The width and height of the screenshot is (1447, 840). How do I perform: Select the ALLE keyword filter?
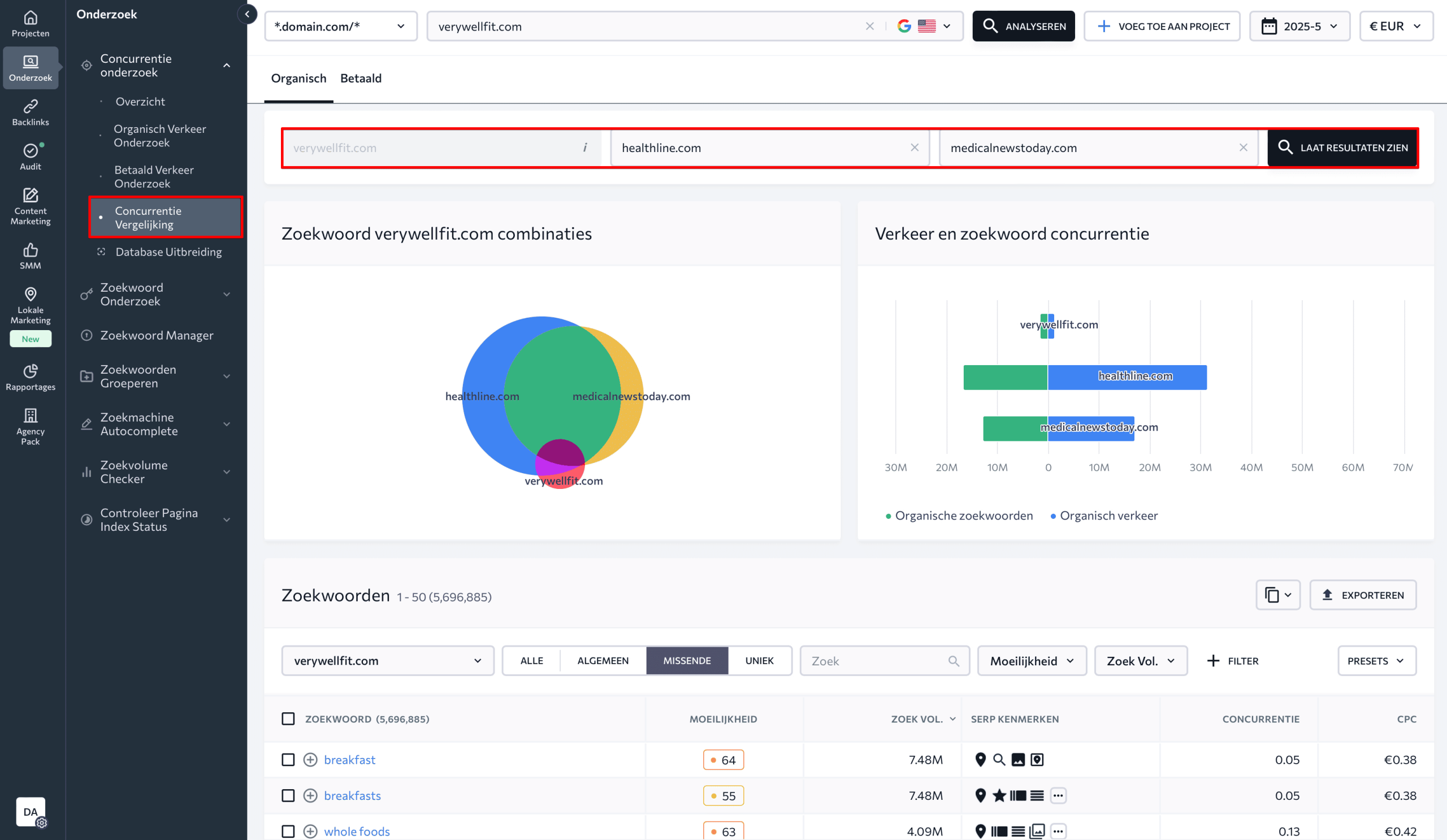pyautogui.click(x=532, y=661)
